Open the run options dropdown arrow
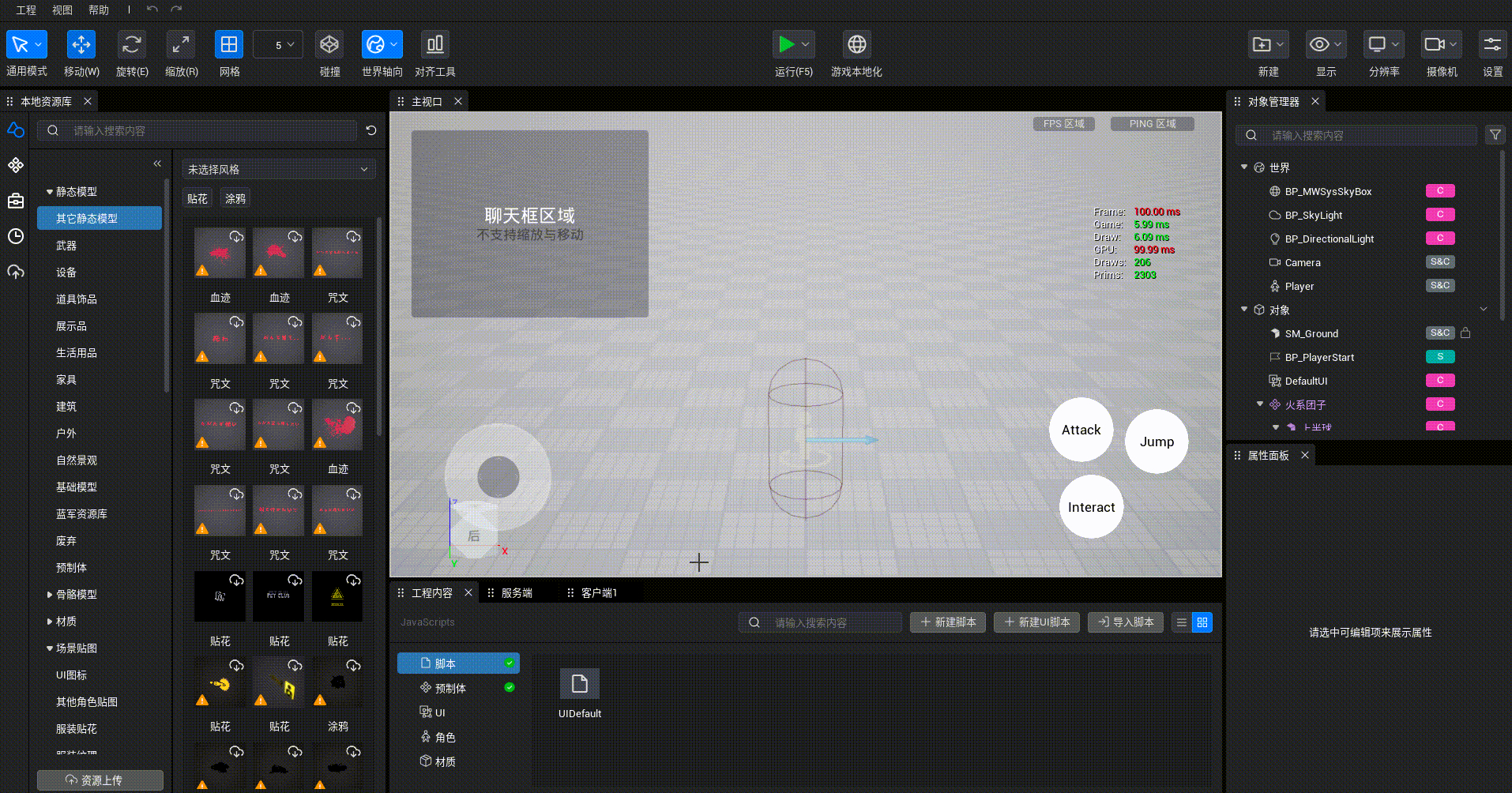Image resolution: width=1512 pixels, height=793 pixels. (806, 44)
